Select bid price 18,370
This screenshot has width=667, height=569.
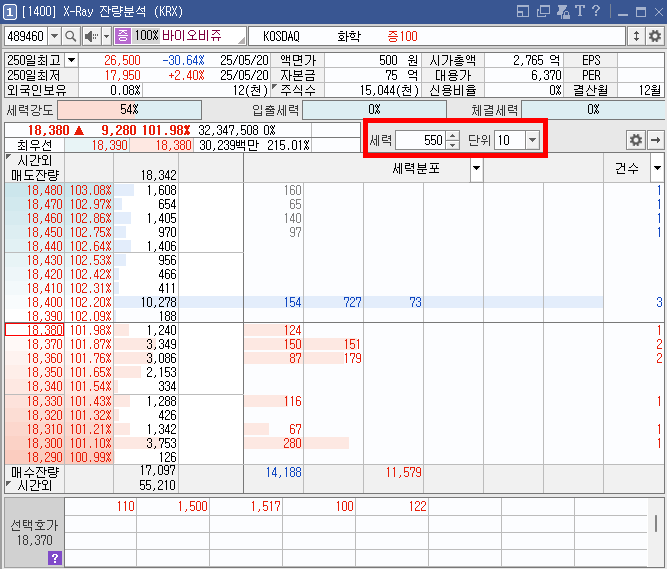[x=34, y=344]
